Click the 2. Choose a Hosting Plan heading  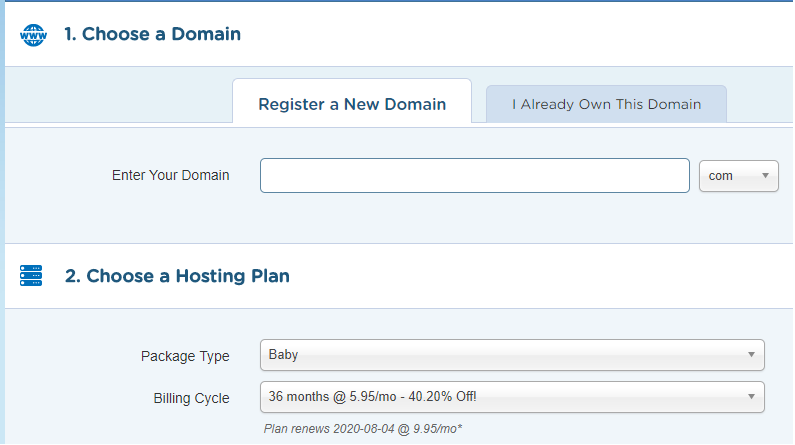[177, 276]
